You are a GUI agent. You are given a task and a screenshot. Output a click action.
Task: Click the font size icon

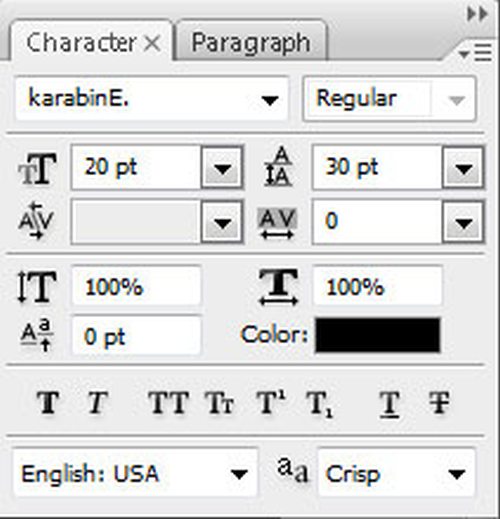[37, 169]
